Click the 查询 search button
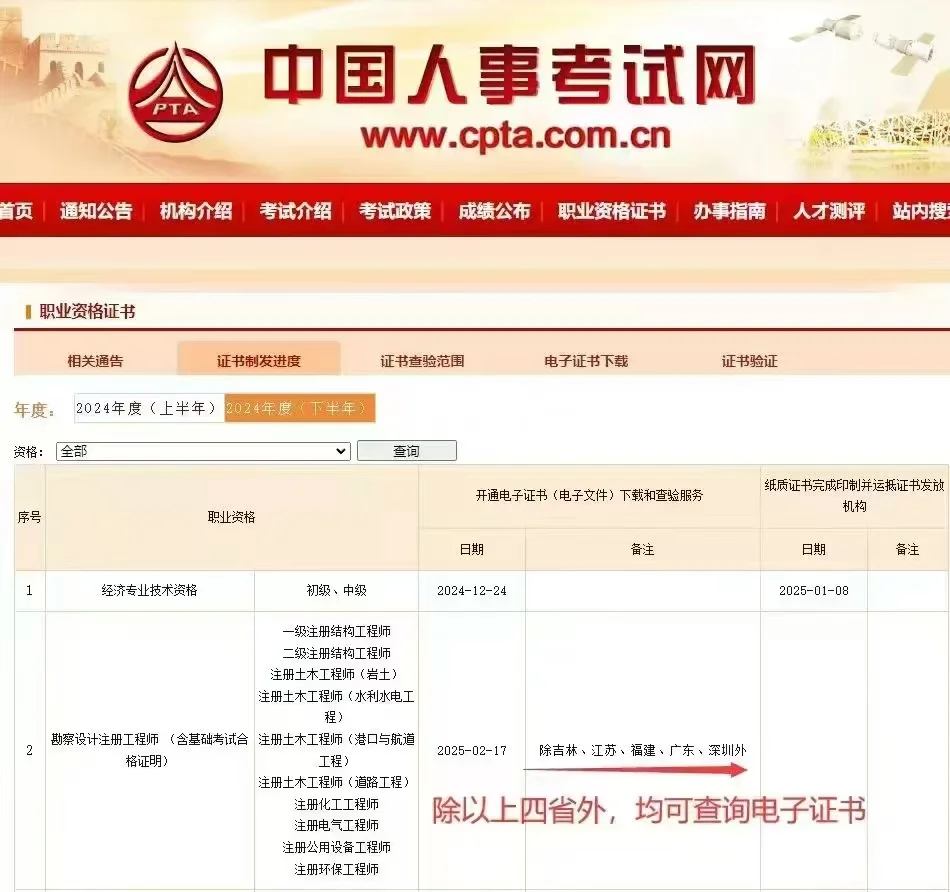Viewport: 950px width, 892px height. 406,451
